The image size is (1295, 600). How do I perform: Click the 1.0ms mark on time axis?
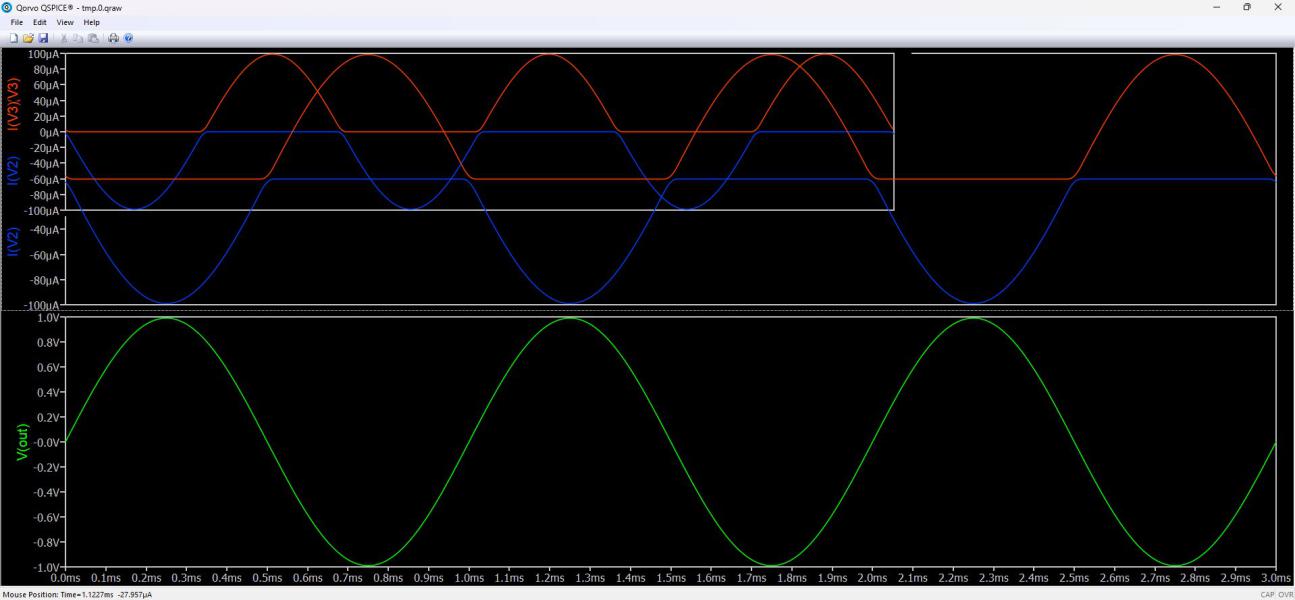click(x=469, y=578)
